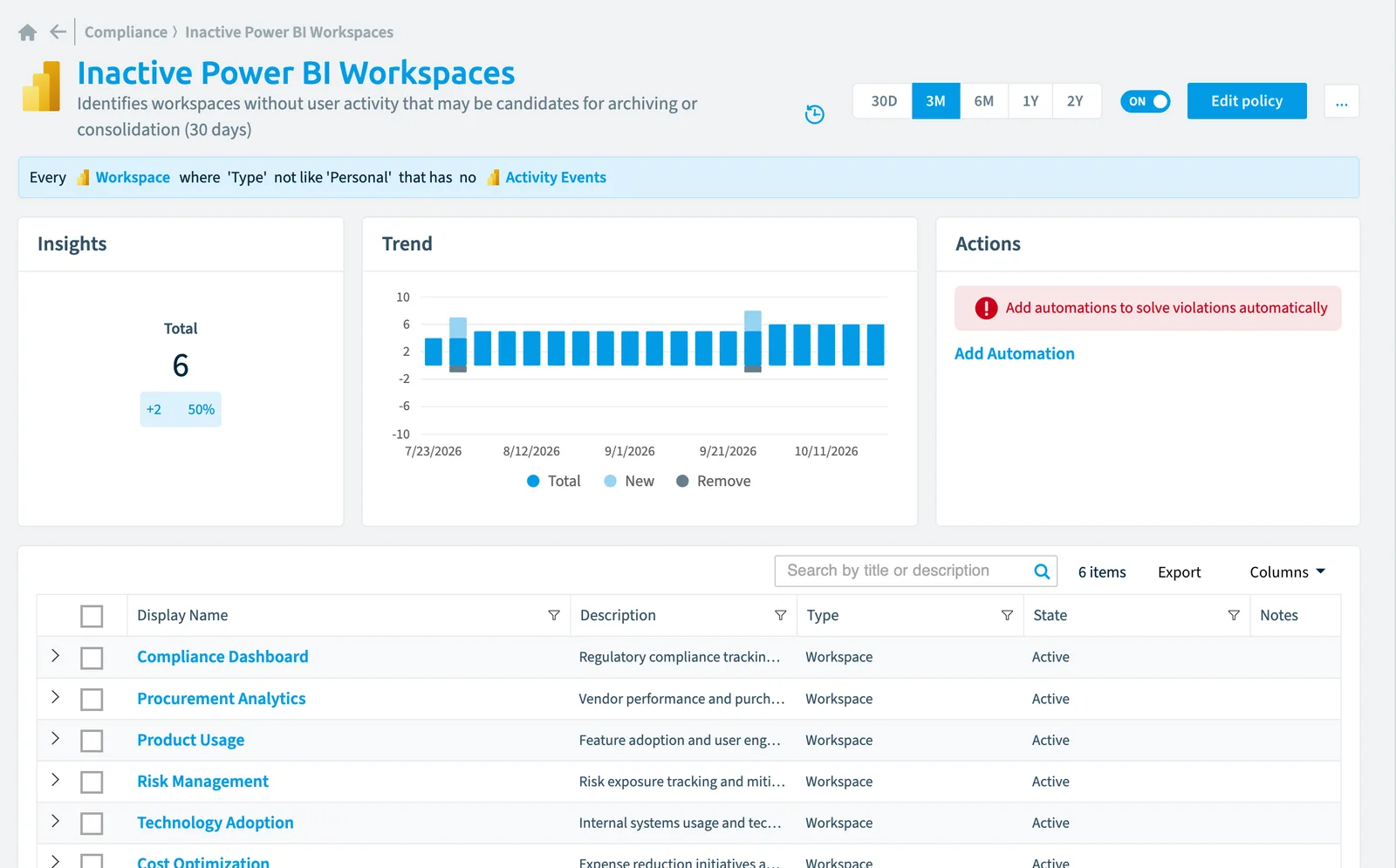1396x868 pixels.
Task: Click the search magnifier icon
Action: click(1042, 571)
